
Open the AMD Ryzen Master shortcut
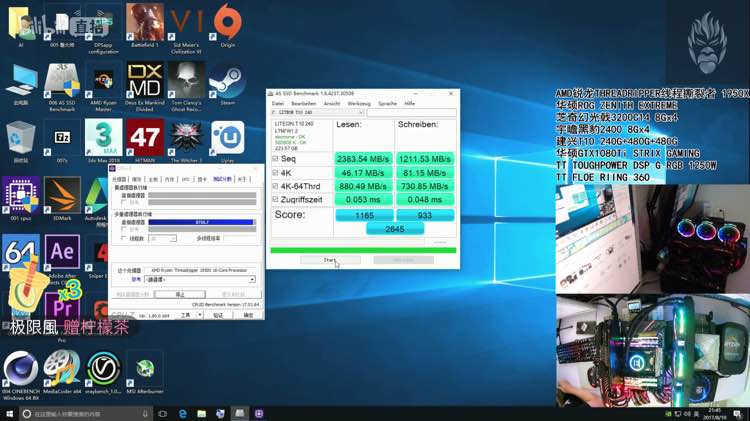pos(103,87)
